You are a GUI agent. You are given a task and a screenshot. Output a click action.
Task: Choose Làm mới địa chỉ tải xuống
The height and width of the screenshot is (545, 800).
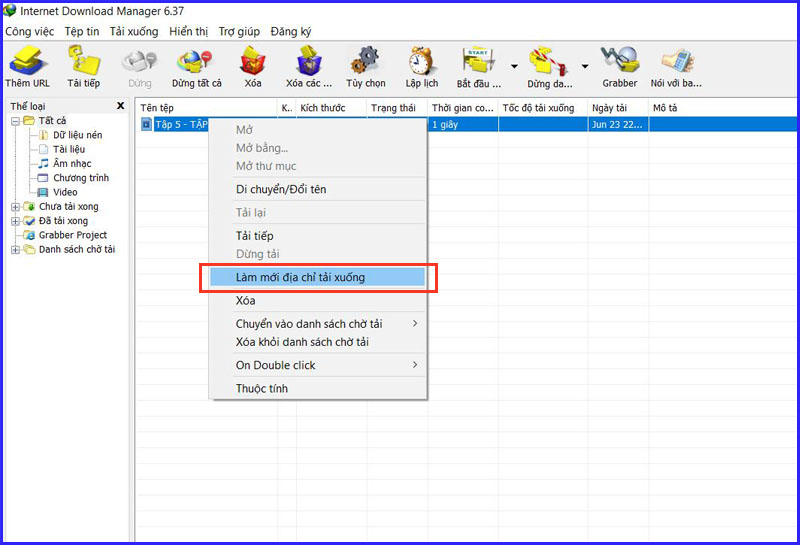(318, 277)
